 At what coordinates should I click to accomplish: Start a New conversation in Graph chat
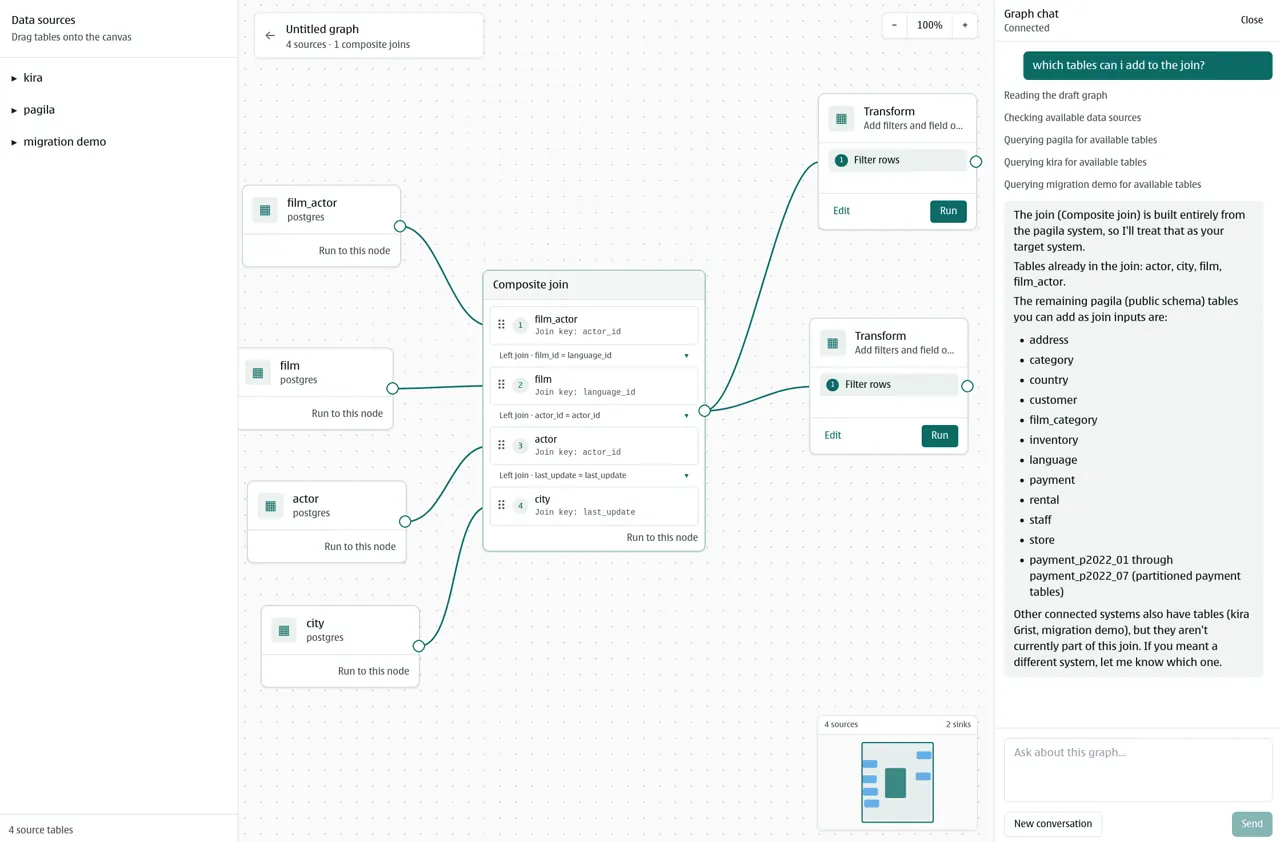point(1053,824)
